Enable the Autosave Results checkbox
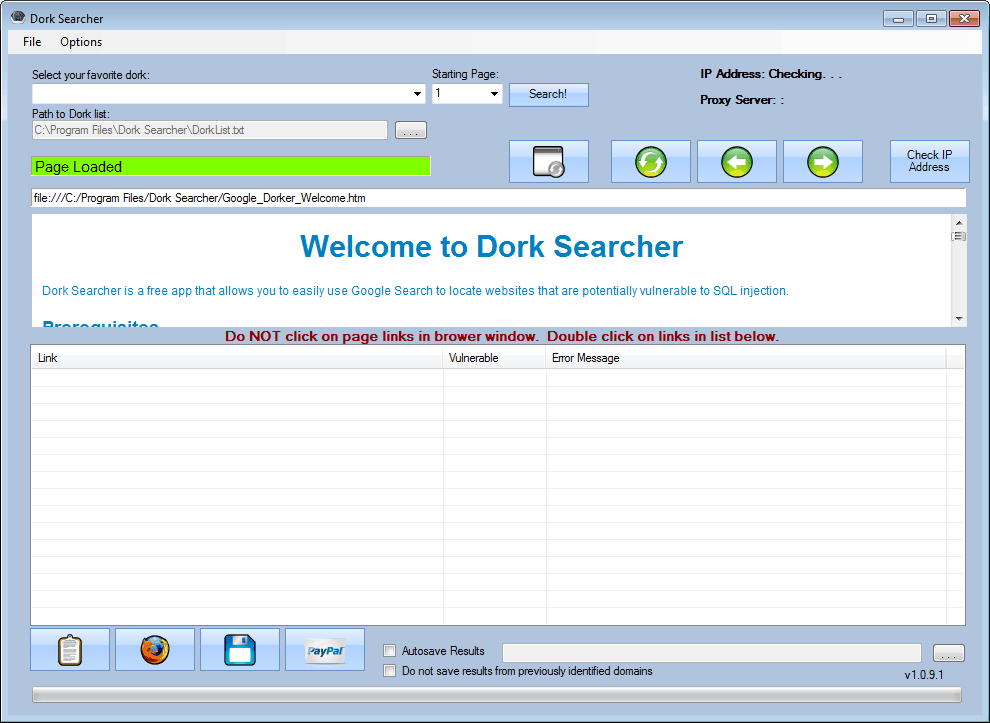Image resolution: width=990 pixels, height=723 pixels. [390, 651]
